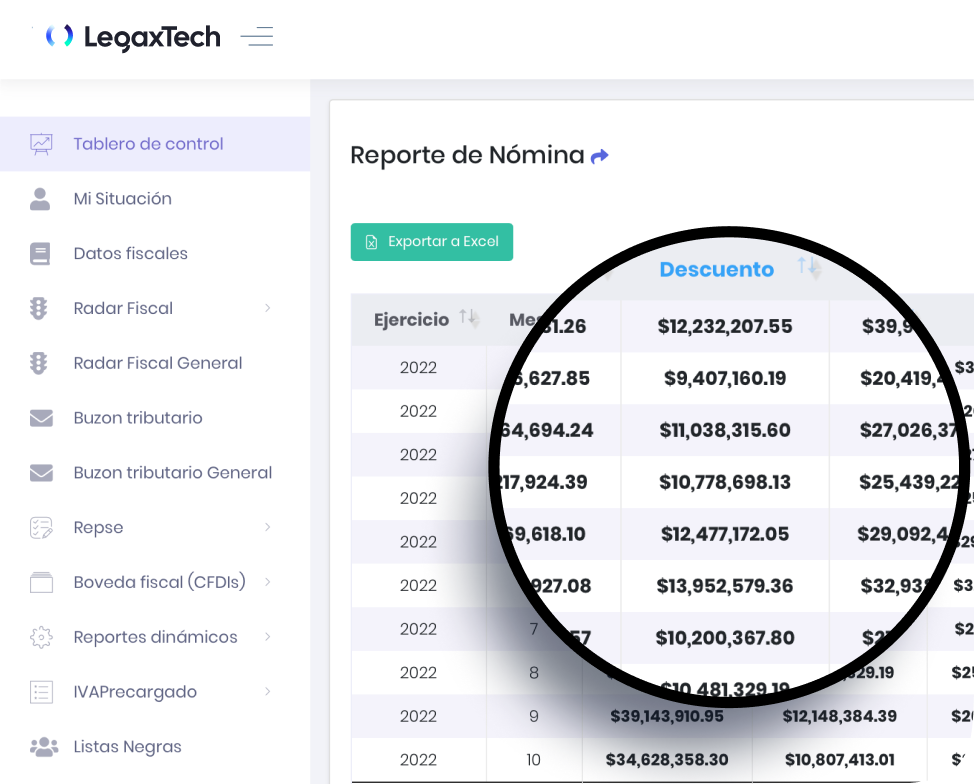Viewport: 974px width, 784px height.
Task: Click the Tablero de control chart icon
Action: 41,144
